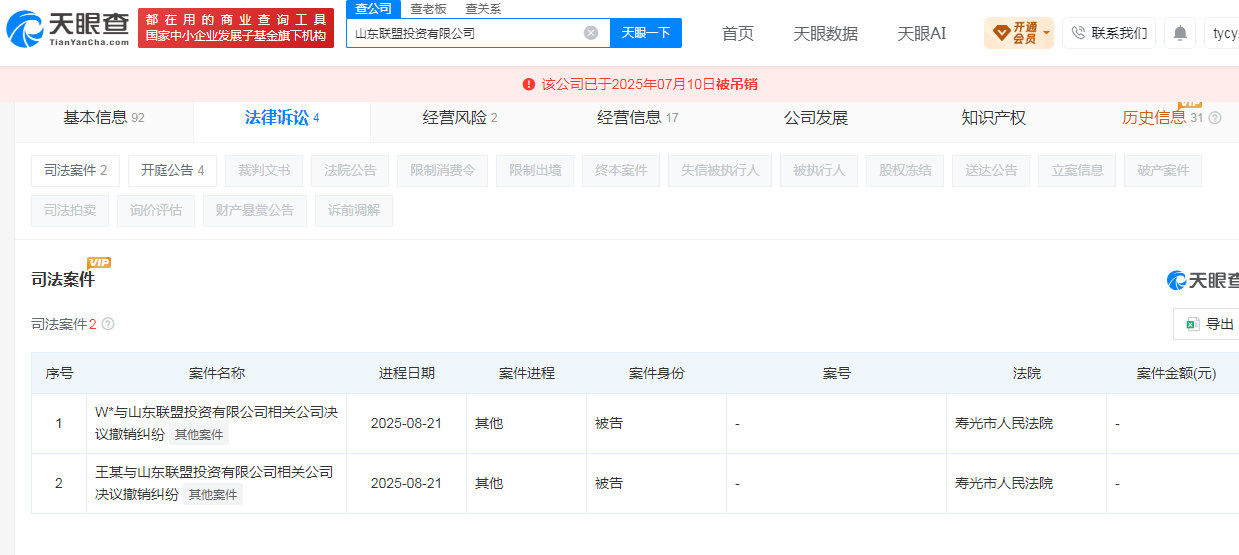
Task: Go to 首页 in top navigation
Action: 738,33
